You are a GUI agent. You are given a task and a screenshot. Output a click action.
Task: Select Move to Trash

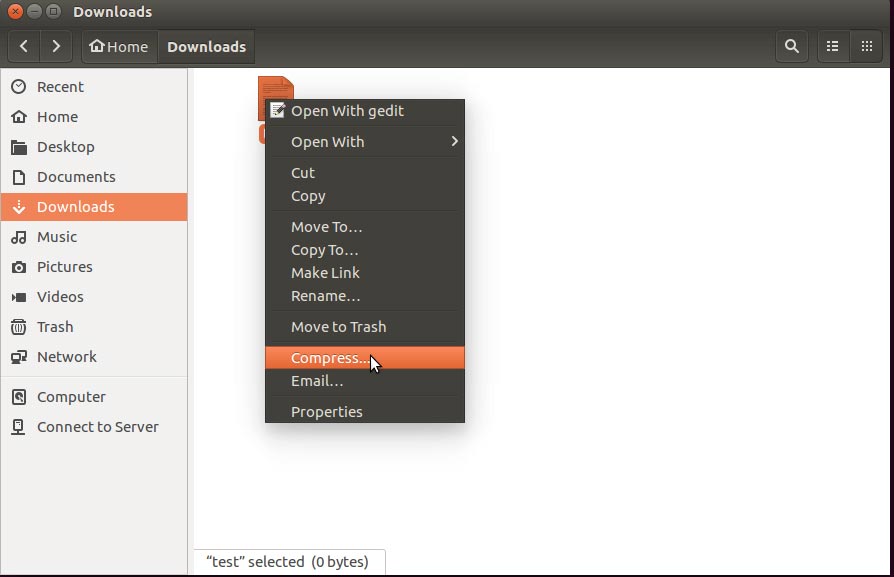click(x=365, y=327)
